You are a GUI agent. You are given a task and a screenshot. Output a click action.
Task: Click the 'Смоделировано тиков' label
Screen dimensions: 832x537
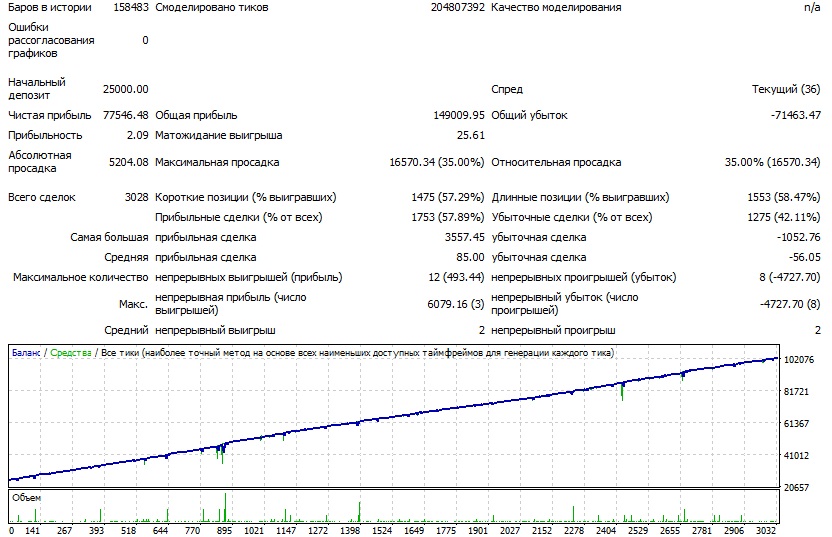(212, 7)
